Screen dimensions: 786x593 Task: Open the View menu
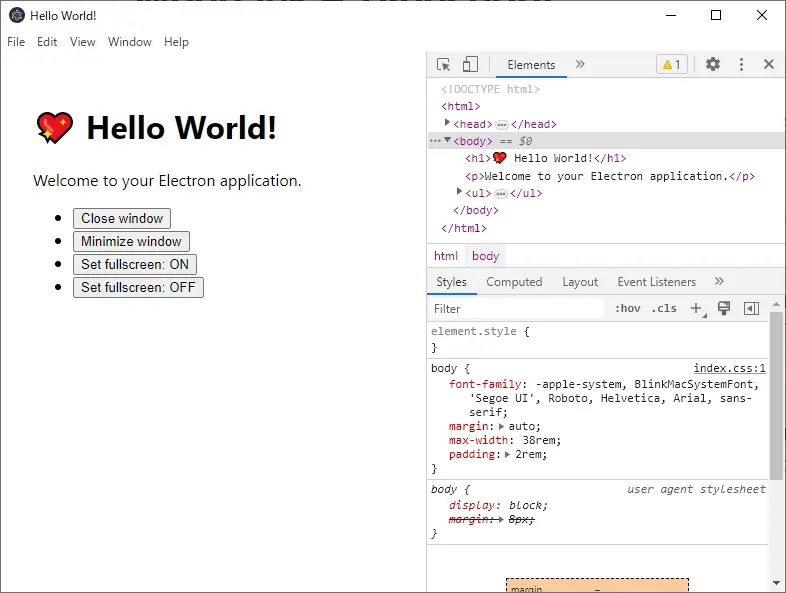coord(83,42)
